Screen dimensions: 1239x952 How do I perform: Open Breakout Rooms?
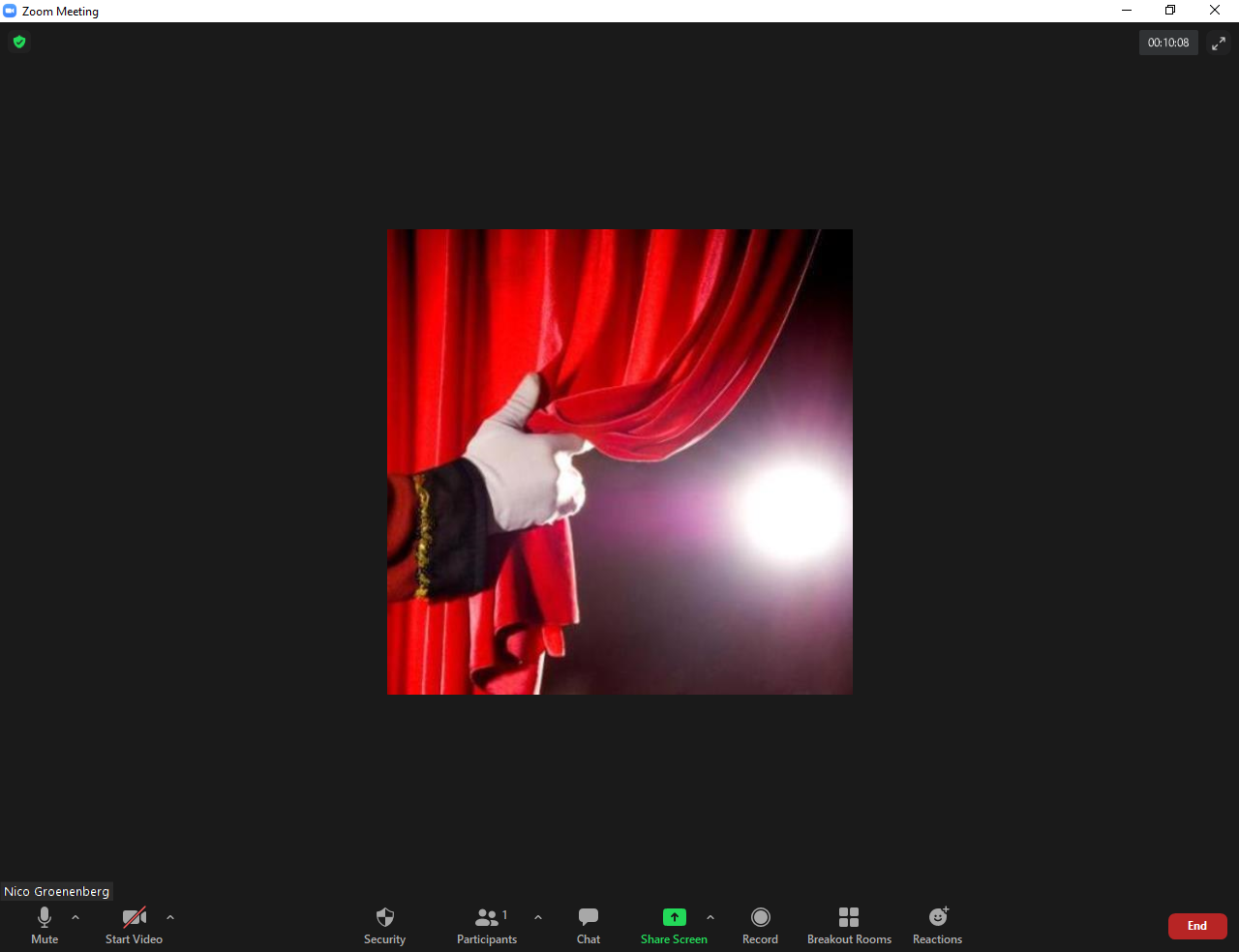click(x=849, y=926)
